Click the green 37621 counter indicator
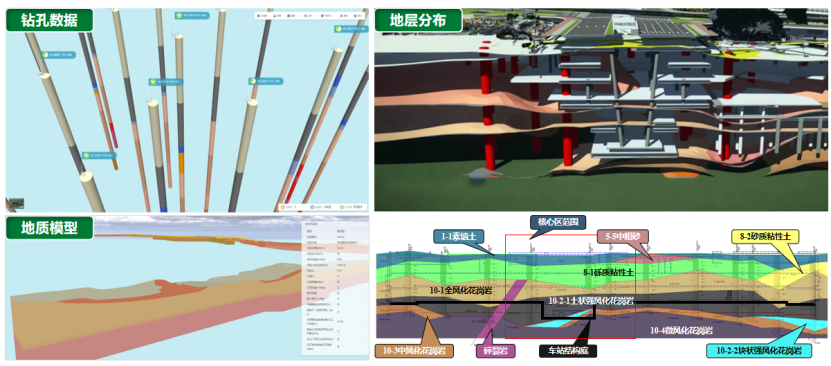 point(351,207)
